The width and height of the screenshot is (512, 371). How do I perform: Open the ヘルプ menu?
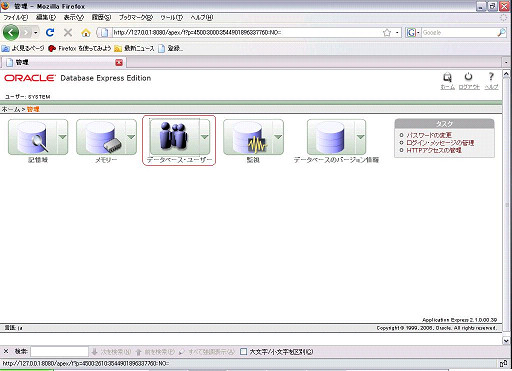click(202, 17)
